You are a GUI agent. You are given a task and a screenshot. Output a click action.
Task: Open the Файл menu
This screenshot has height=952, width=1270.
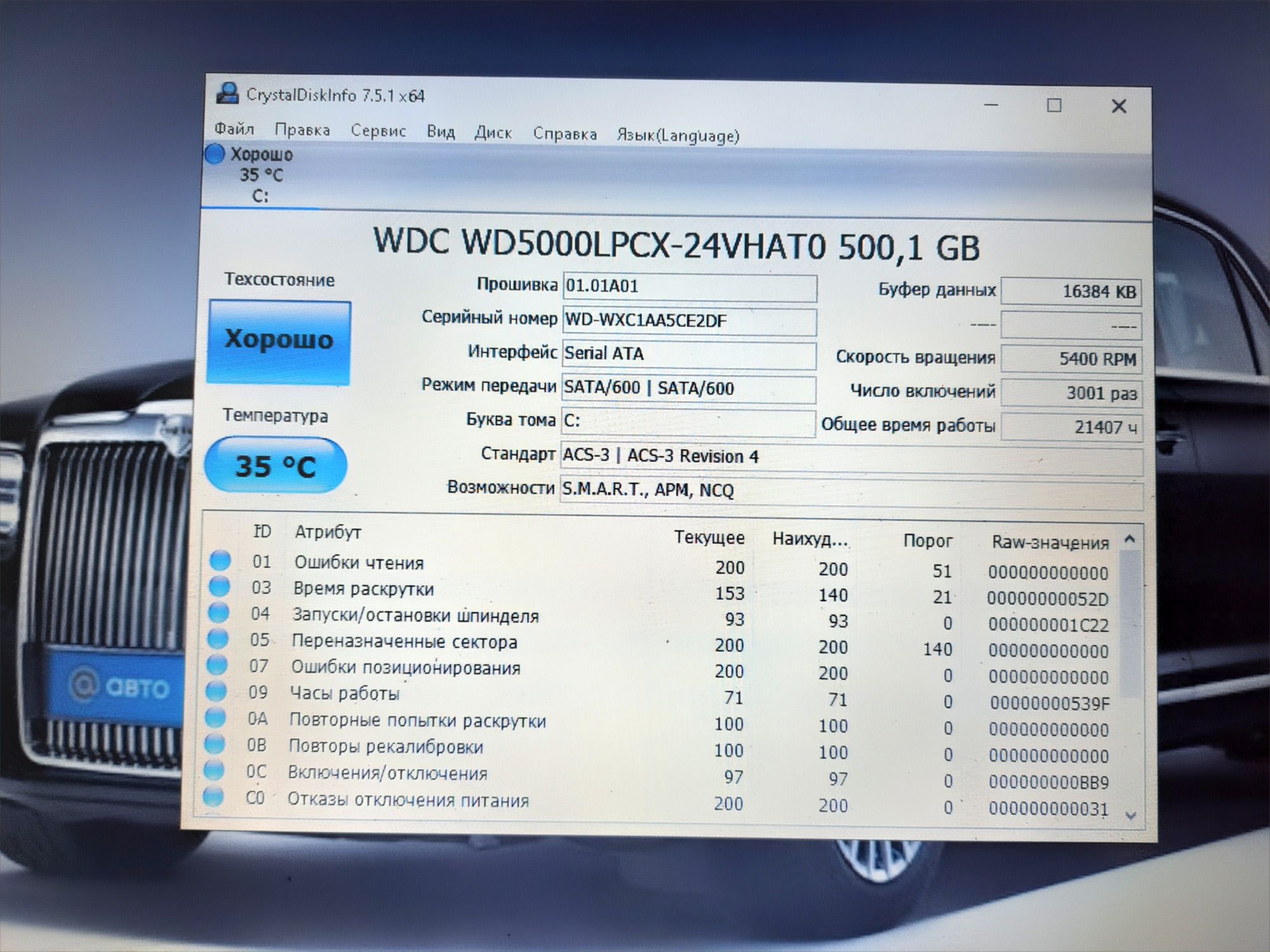pyautogui.click(x=234, y=129)
